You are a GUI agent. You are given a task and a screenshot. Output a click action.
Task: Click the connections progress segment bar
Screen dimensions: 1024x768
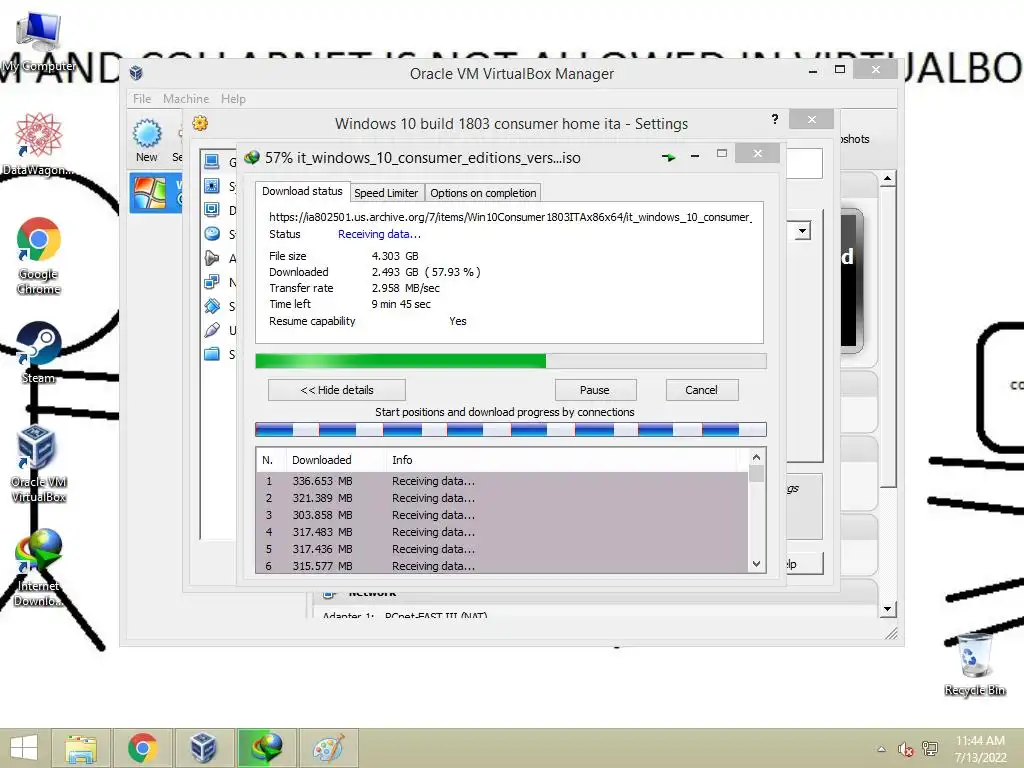(x=511, y=429)
